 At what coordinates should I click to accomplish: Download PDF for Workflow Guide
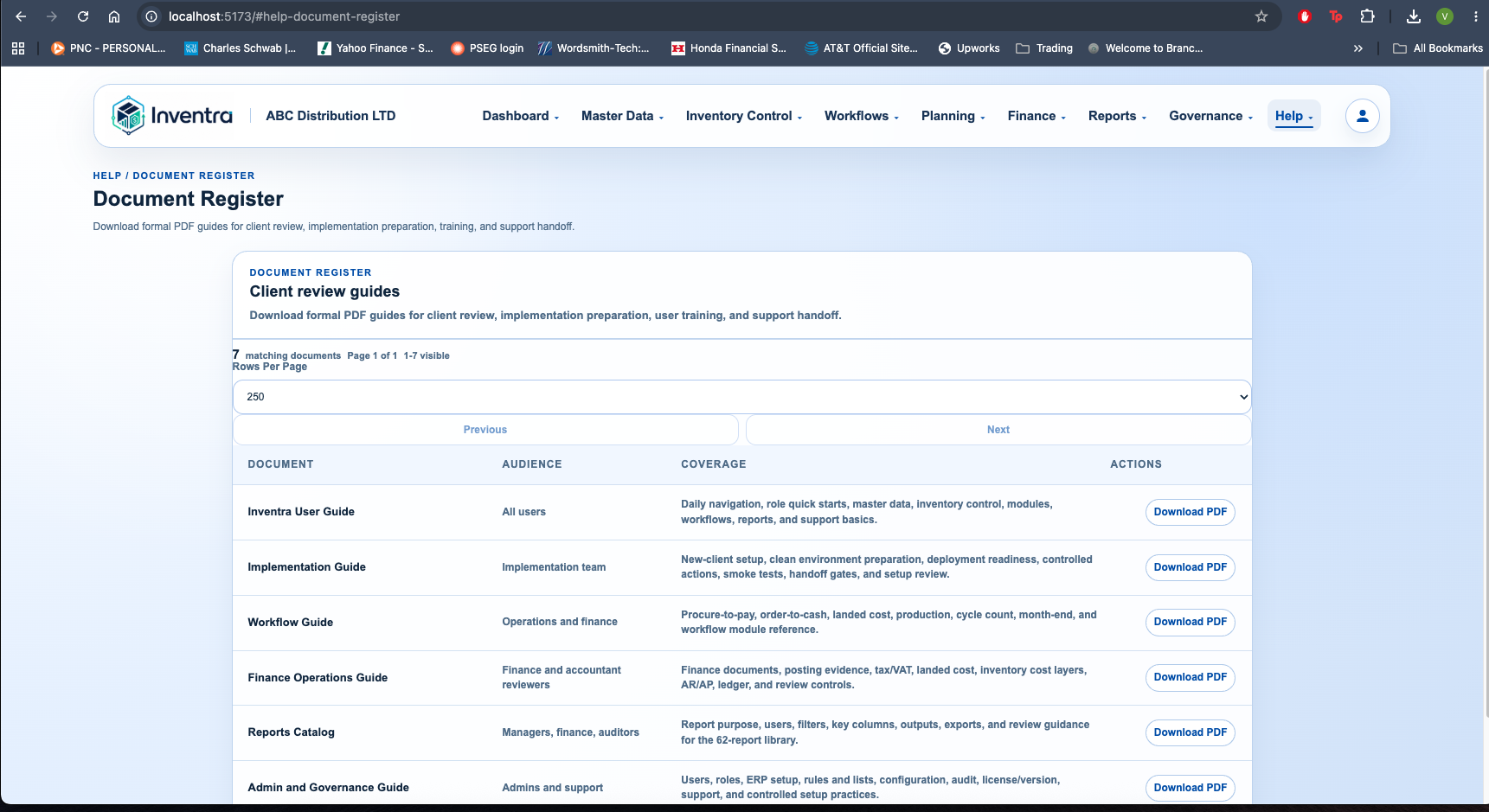[1190, 622]
